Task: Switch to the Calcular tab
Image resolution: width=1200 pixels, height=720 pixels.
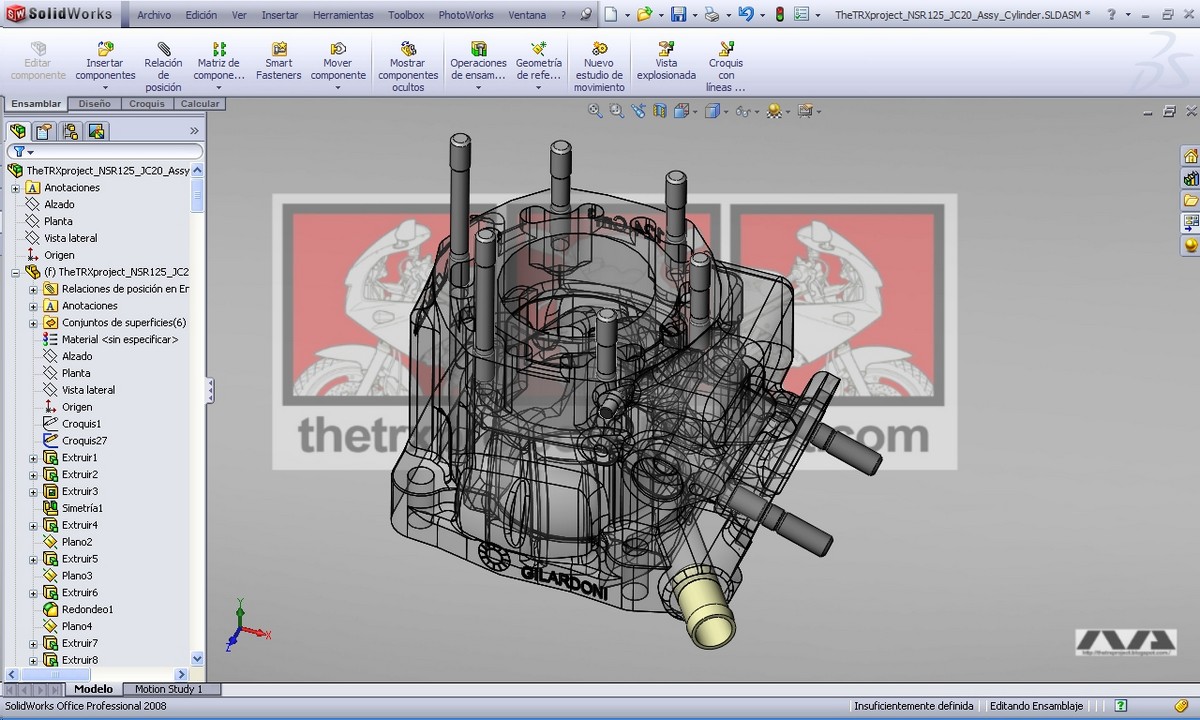Action: point(200,104)
